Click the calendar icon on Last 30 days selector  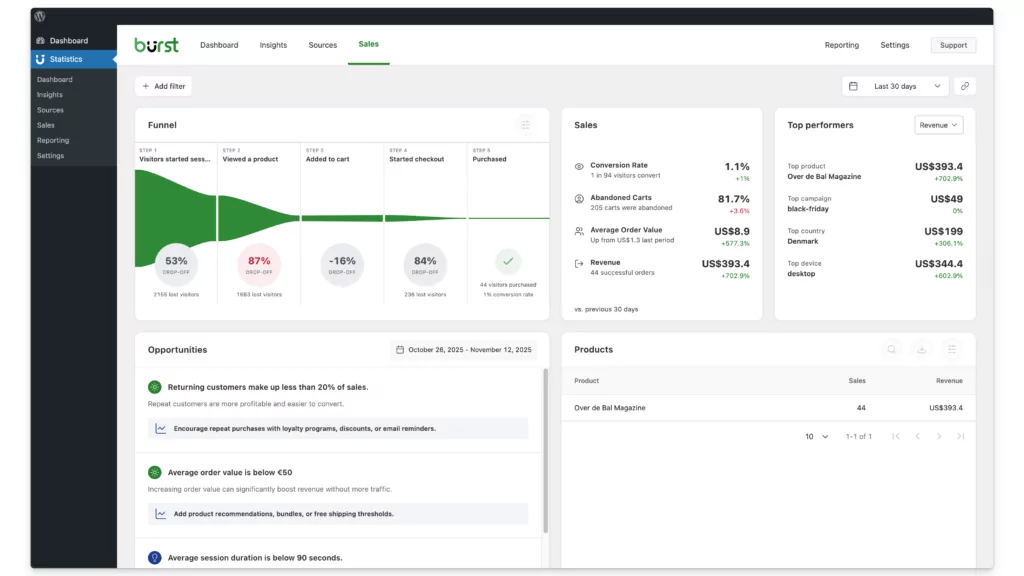pos(853,86)
